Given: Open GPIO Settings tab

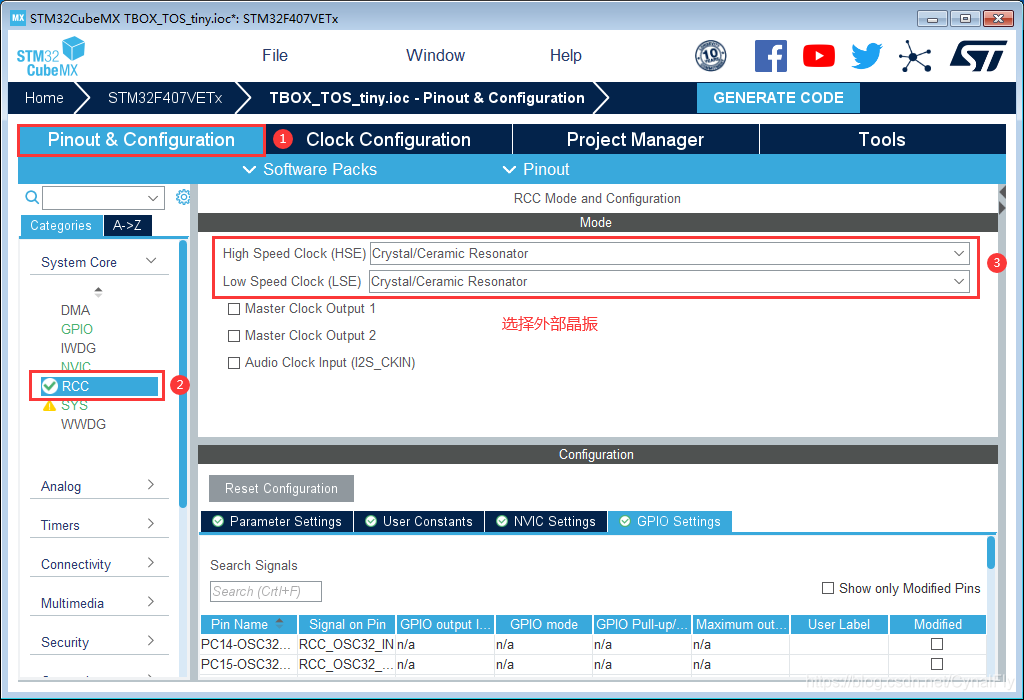Looking at the screenshot, I should coord(670,521).
